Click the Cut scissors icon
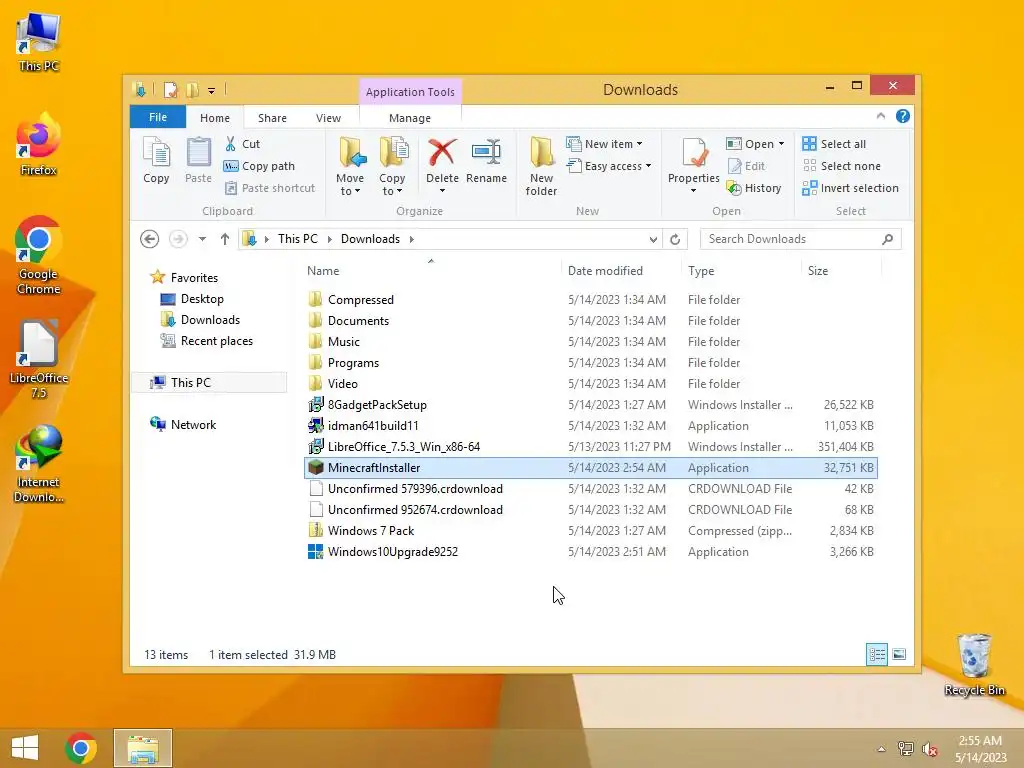This screenshot has width=1024, height=768. click(231, 144)
